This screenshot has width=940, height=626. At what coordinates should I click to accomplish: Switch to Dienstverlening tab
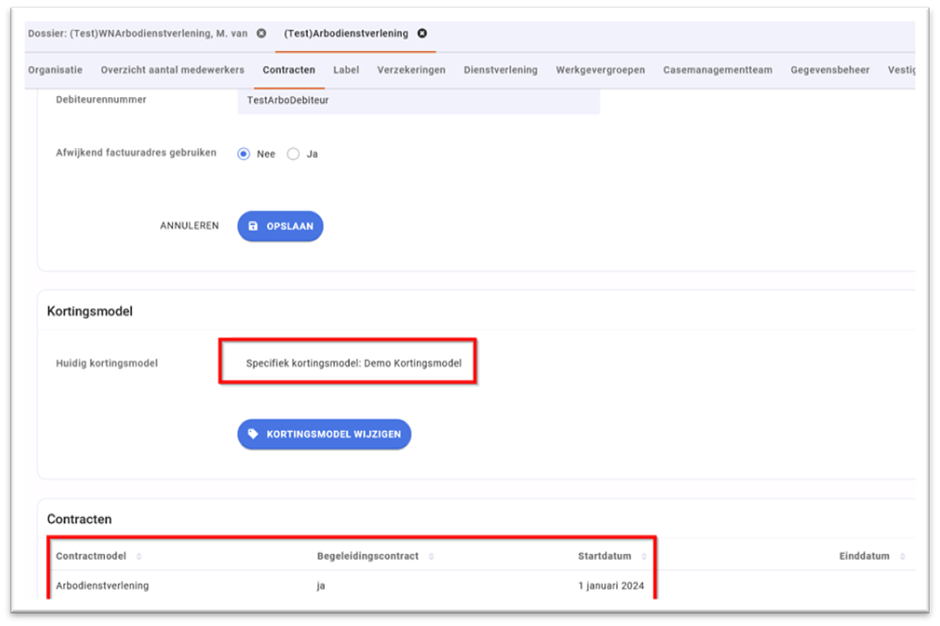point(501,70)
